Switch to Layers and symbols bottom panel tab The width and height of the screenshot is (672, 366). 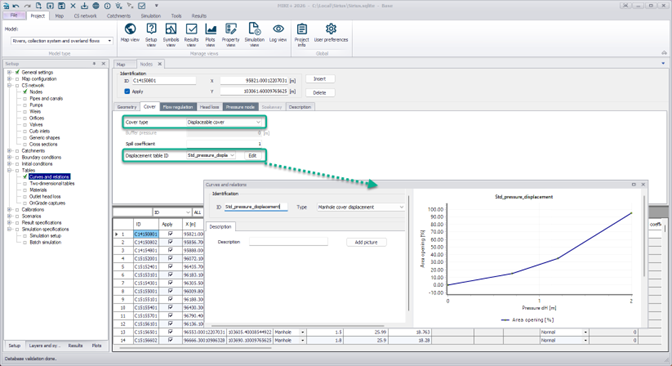coord(45,345)
